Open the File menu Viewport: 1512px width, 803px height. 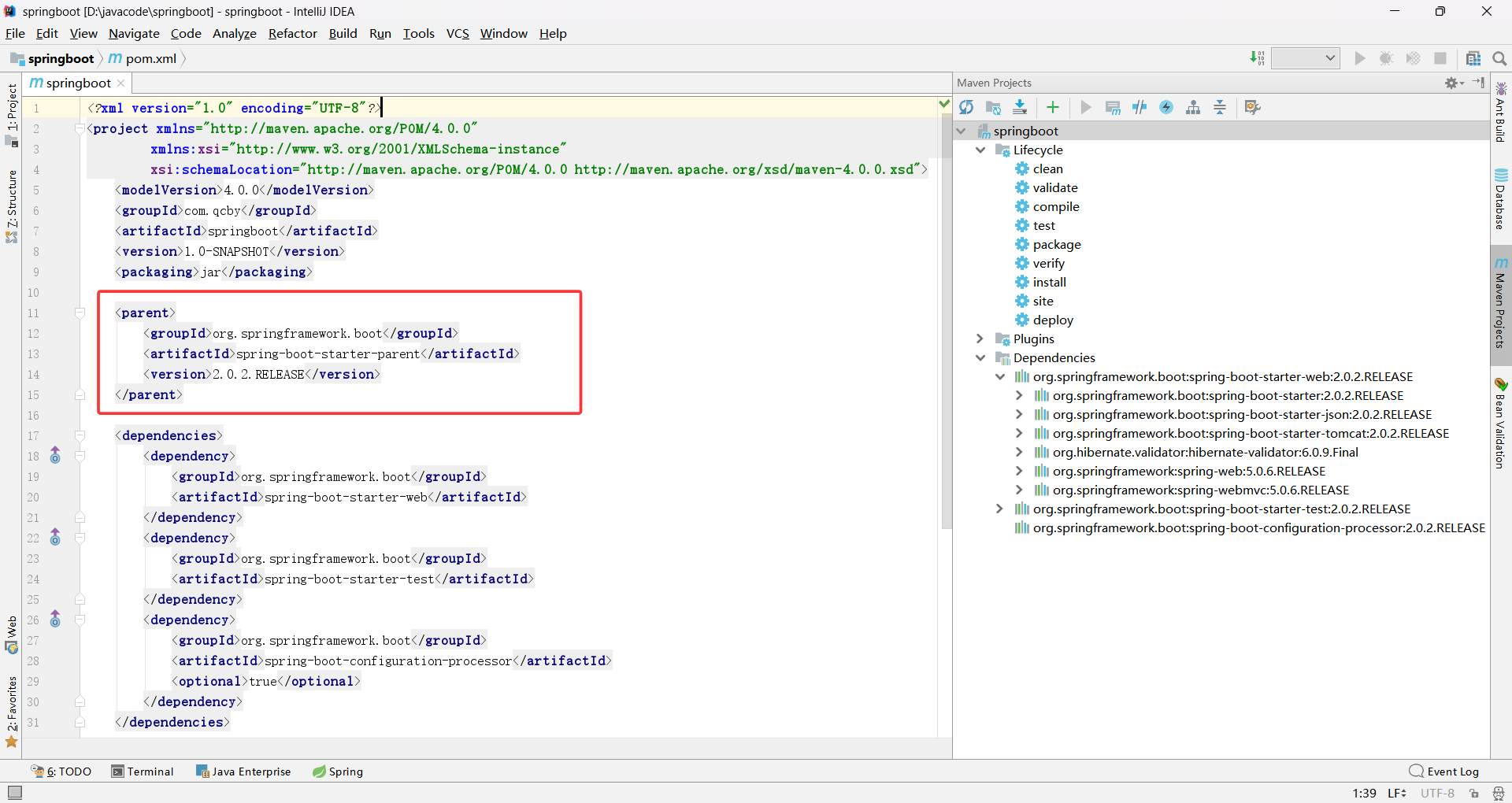pyautogui.click(x=16, y=33)
